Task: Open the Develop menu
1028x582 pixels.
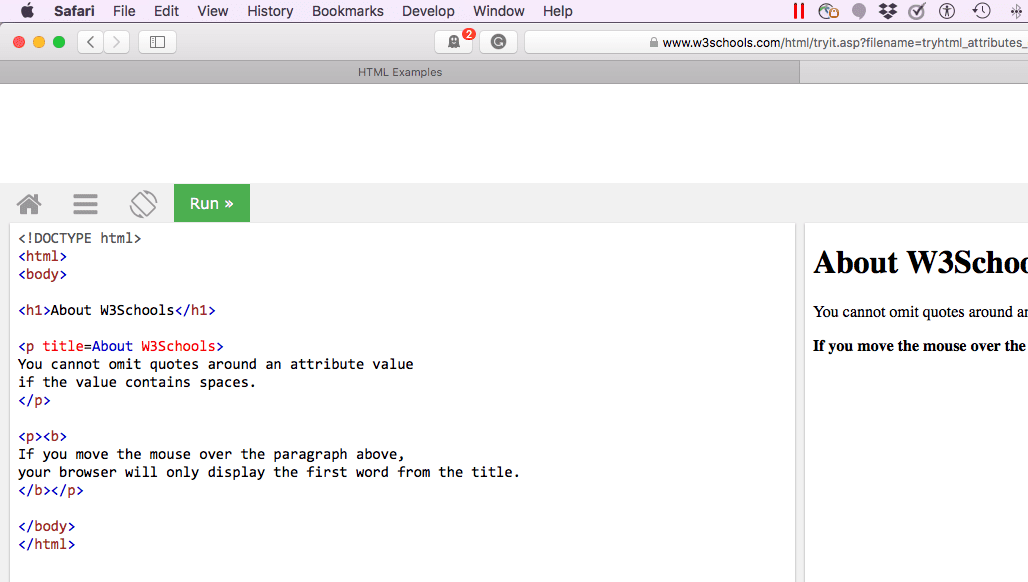Action: click(x=428, y=11)
